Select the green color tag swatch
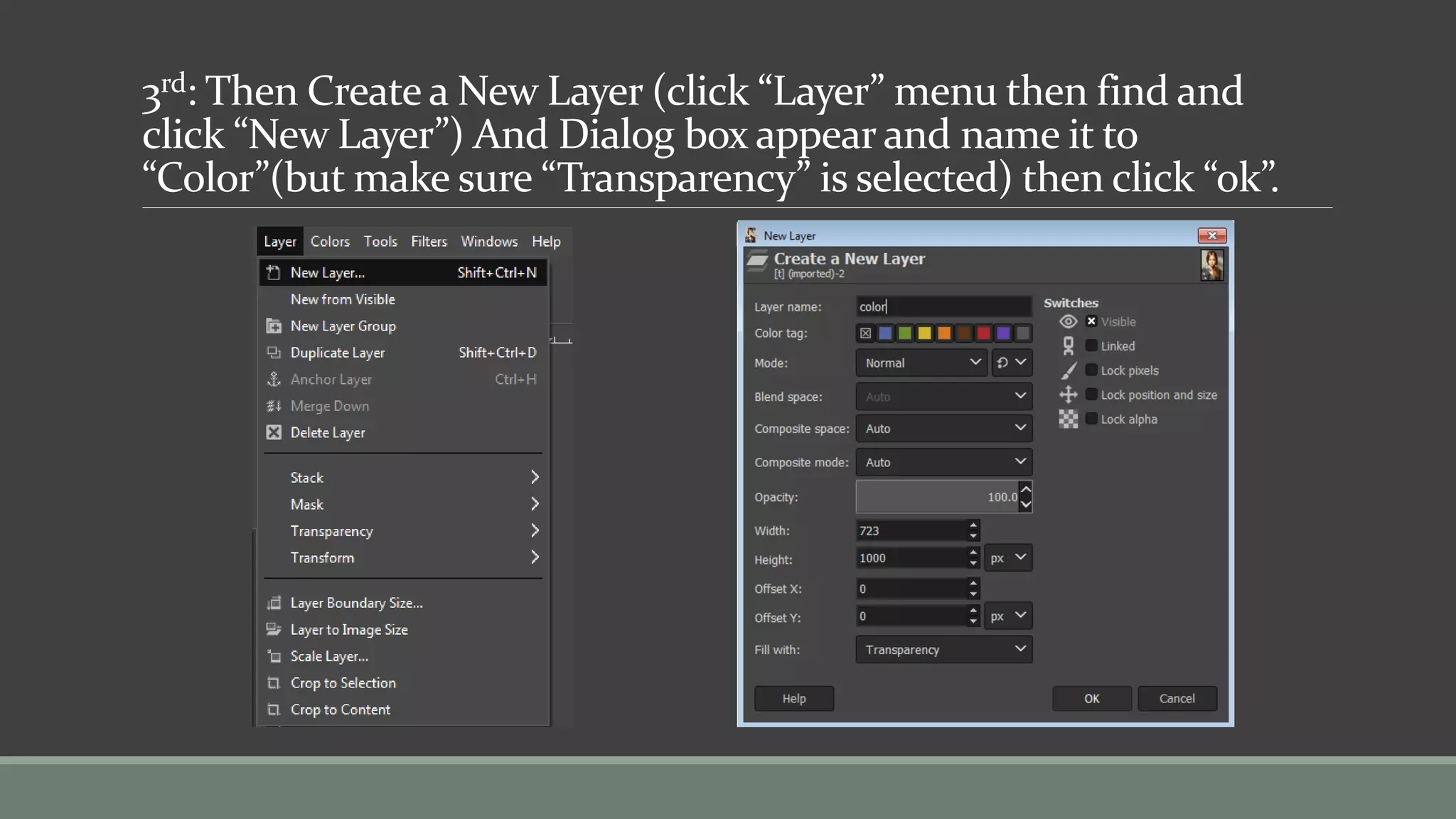The width and height of the screenshot is (1456, 819). tap(905, 333)
